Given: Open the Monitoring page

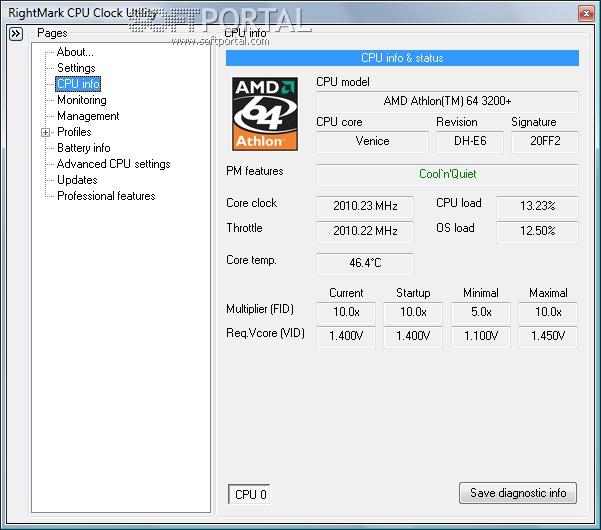Looking at the screenshot, I should pyautogui.click(x=82, y=100).
